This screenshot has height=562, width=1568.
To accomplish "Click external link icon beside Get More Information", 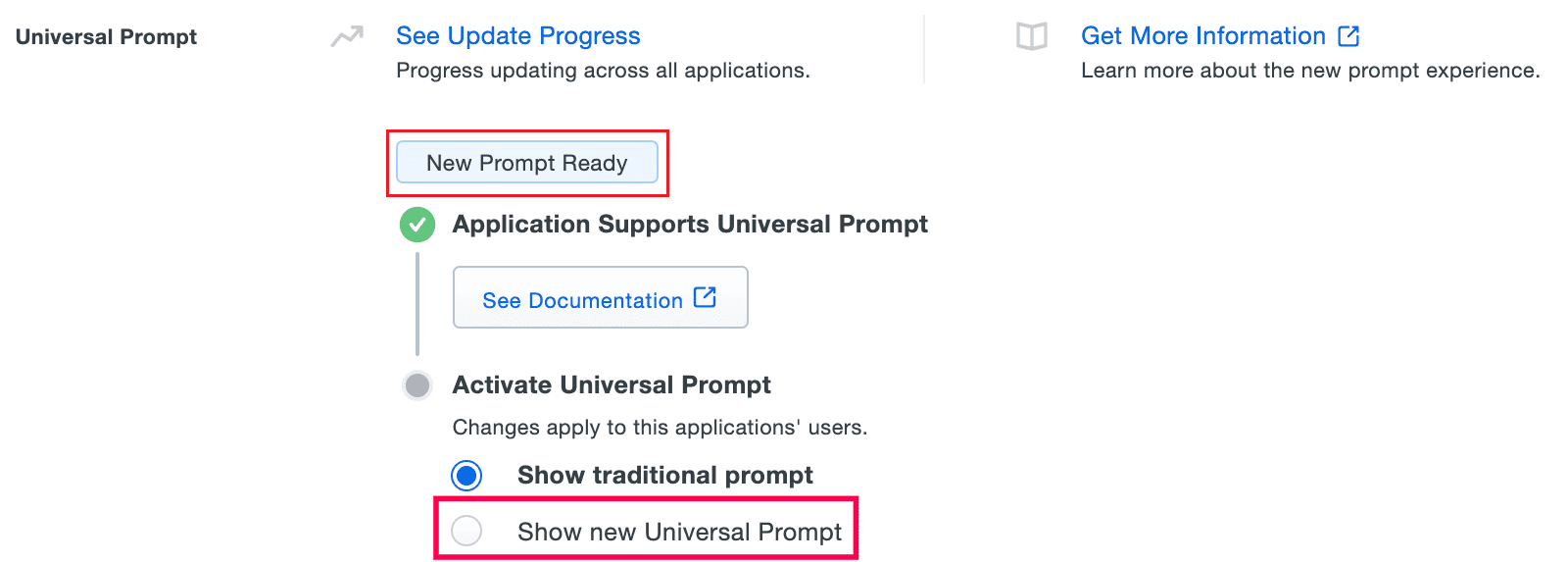I will coord(1348,36).
